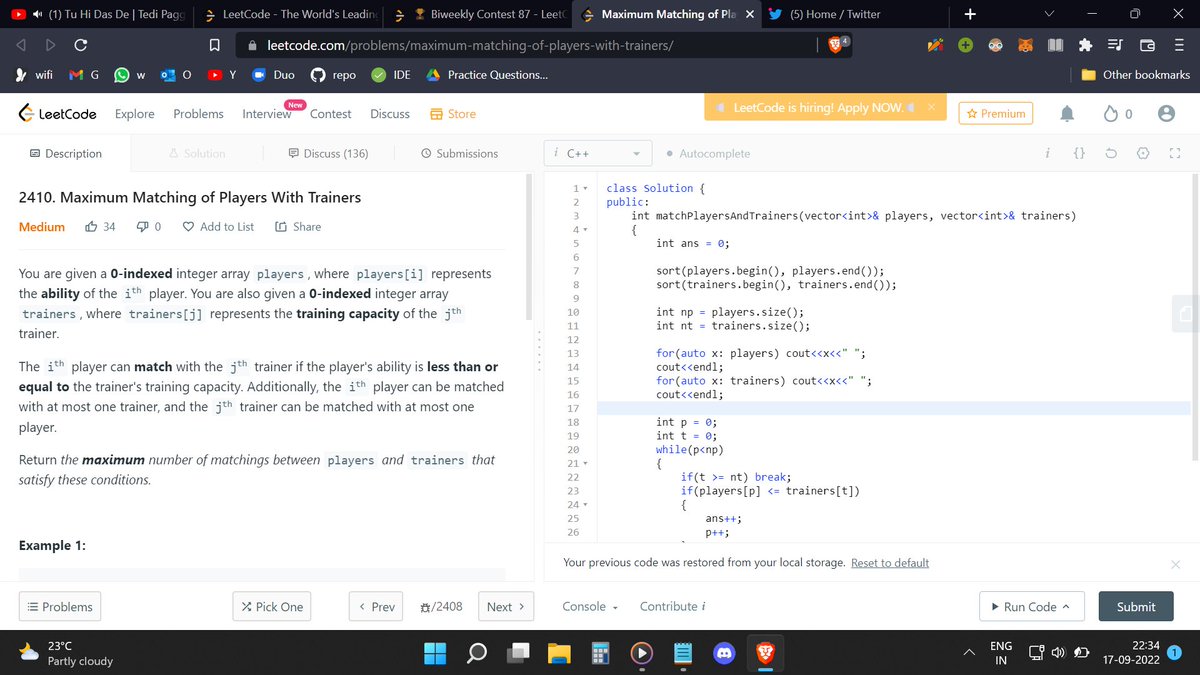The width and height of the screenshot is (1200, 675).
Task: Click the editor info 'i' icon
Action: [1046, 154]
